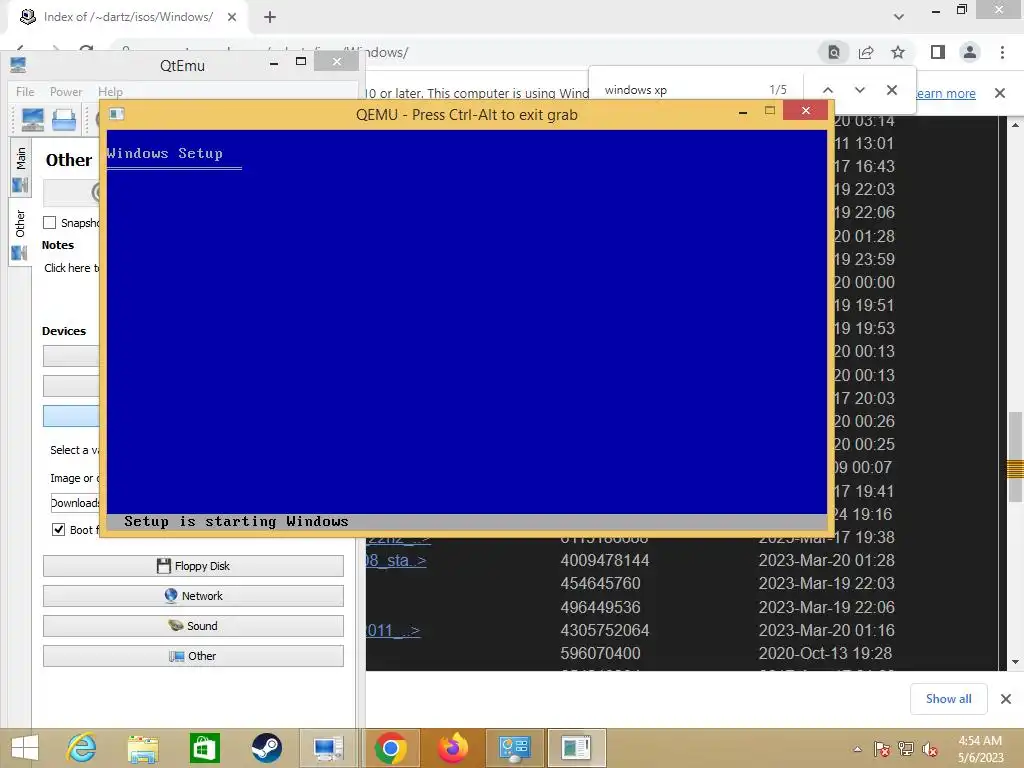
Task: Close the Chrome downloads bar
Action: [1006, 699]
